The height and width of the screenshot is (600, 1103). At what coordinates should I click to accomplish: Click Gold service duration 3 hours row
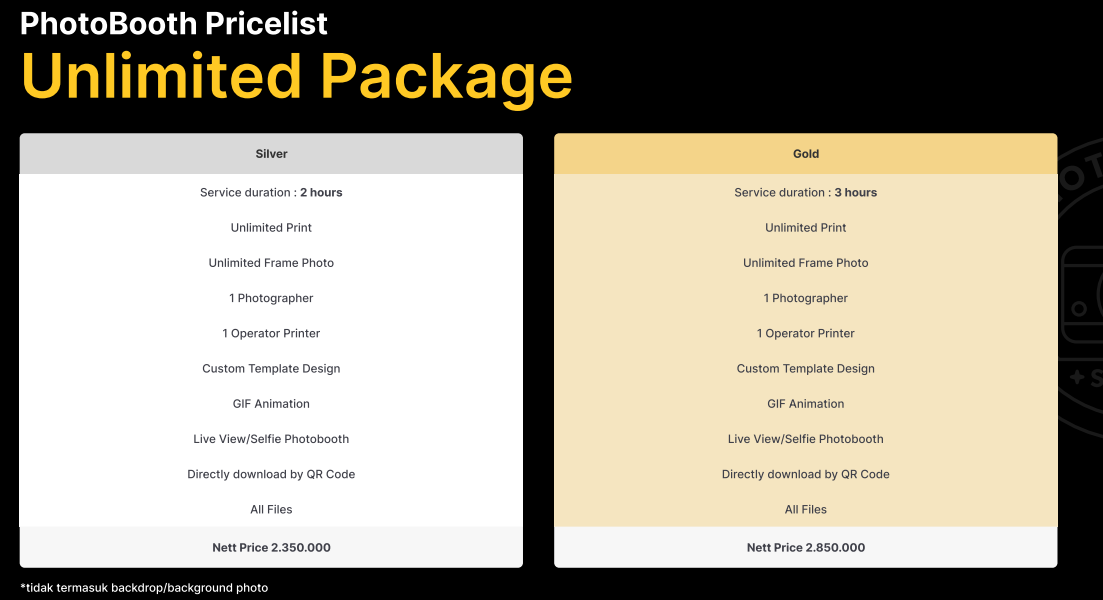pyautogui.click(x=805, y=192)
